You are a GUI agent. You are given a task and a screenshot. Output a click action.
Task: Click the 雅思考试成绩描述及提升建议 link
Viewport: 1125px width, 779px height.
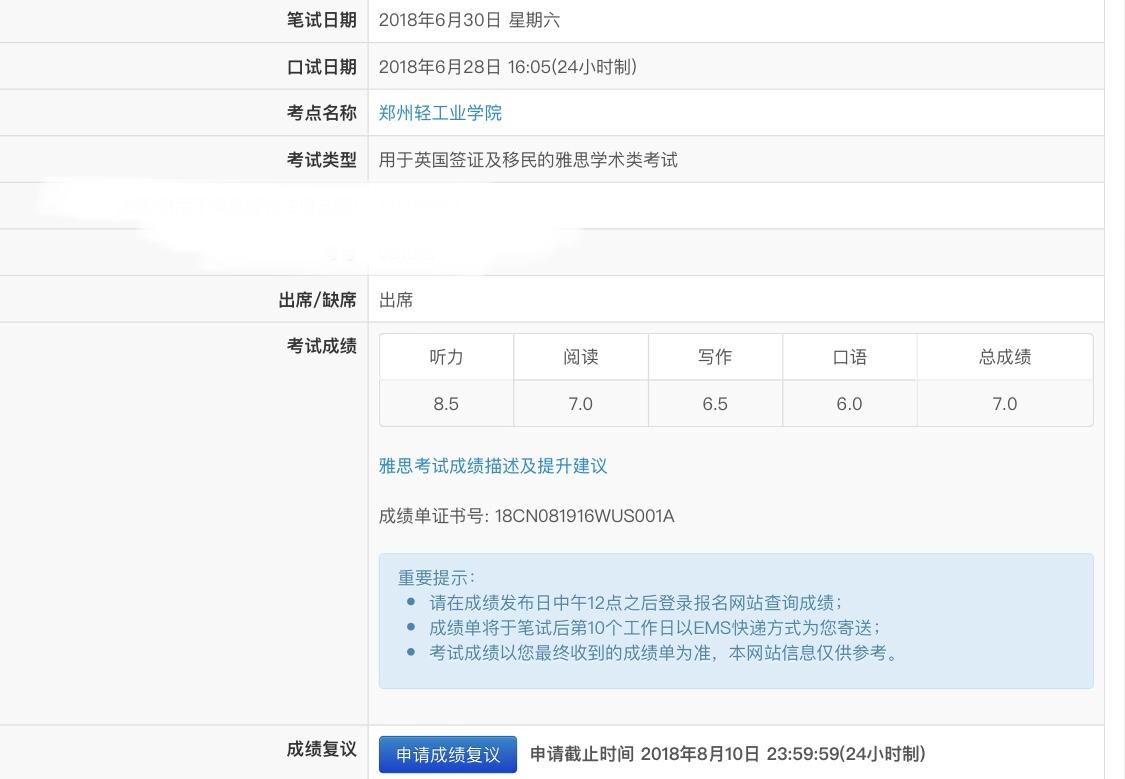[492, 466]
